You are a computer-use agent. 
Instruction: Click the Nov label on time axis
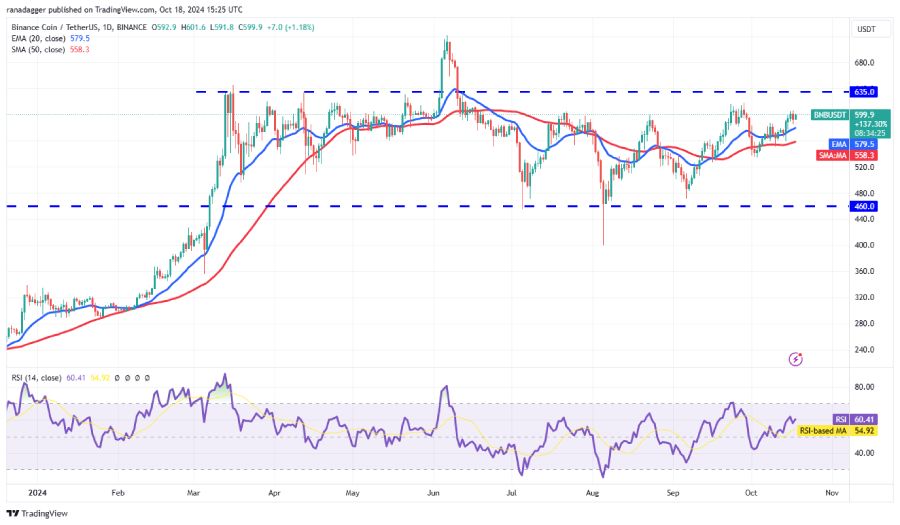(x=832, y=493)
